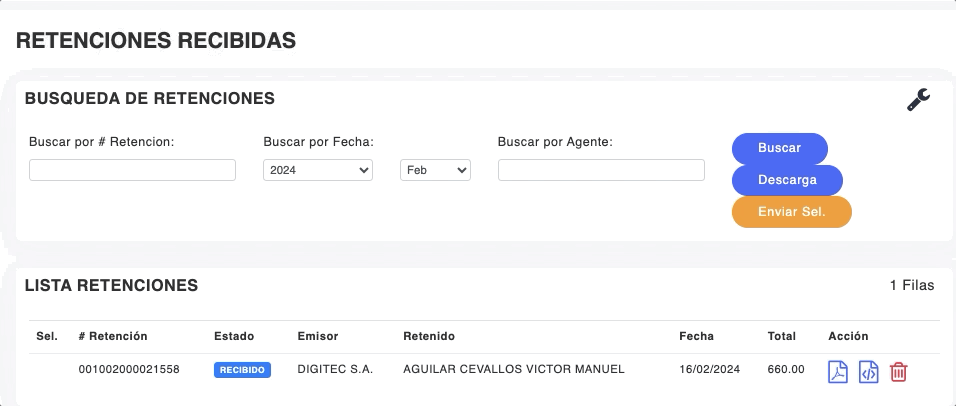Screen dimensions: 956x406
Task: Select the Emisor column header
Action: [x=318, y=336]
